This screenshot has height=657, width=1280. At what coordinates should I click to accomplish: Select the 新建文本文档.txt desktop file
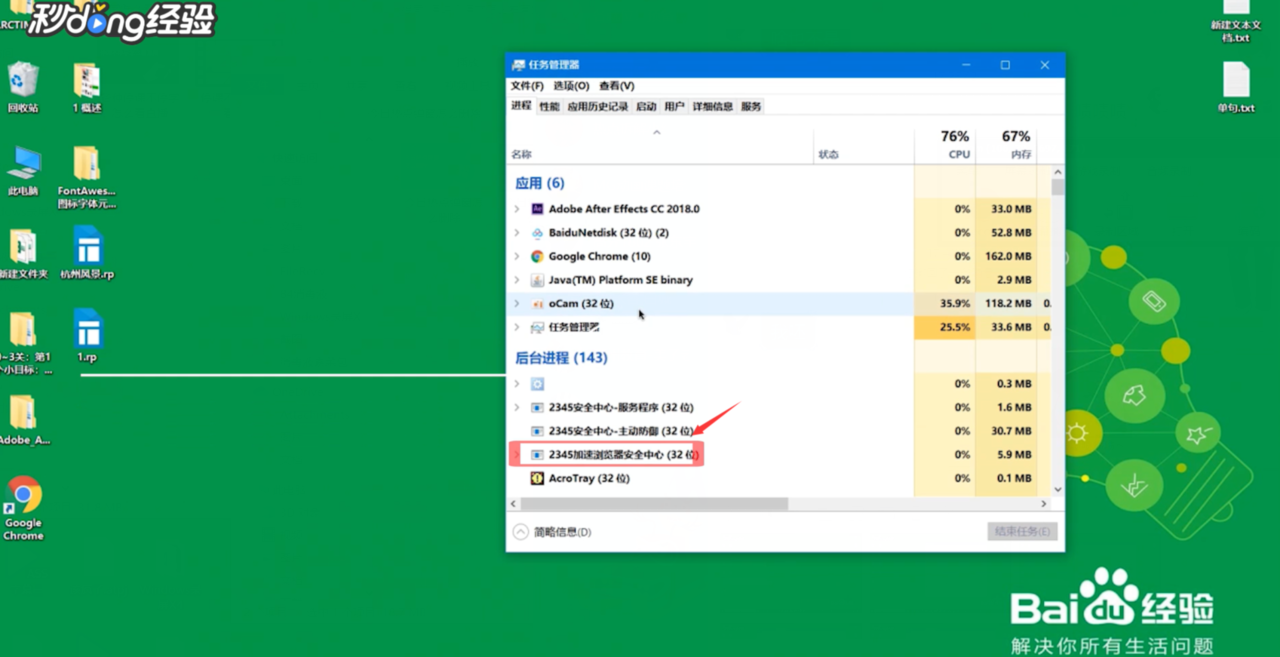1236,22
